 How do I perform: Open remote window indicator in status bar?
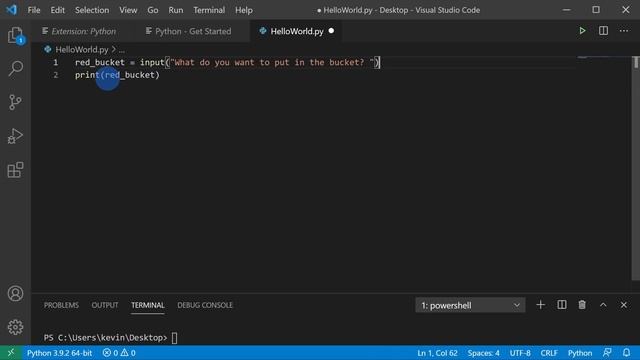pos(11,353)
